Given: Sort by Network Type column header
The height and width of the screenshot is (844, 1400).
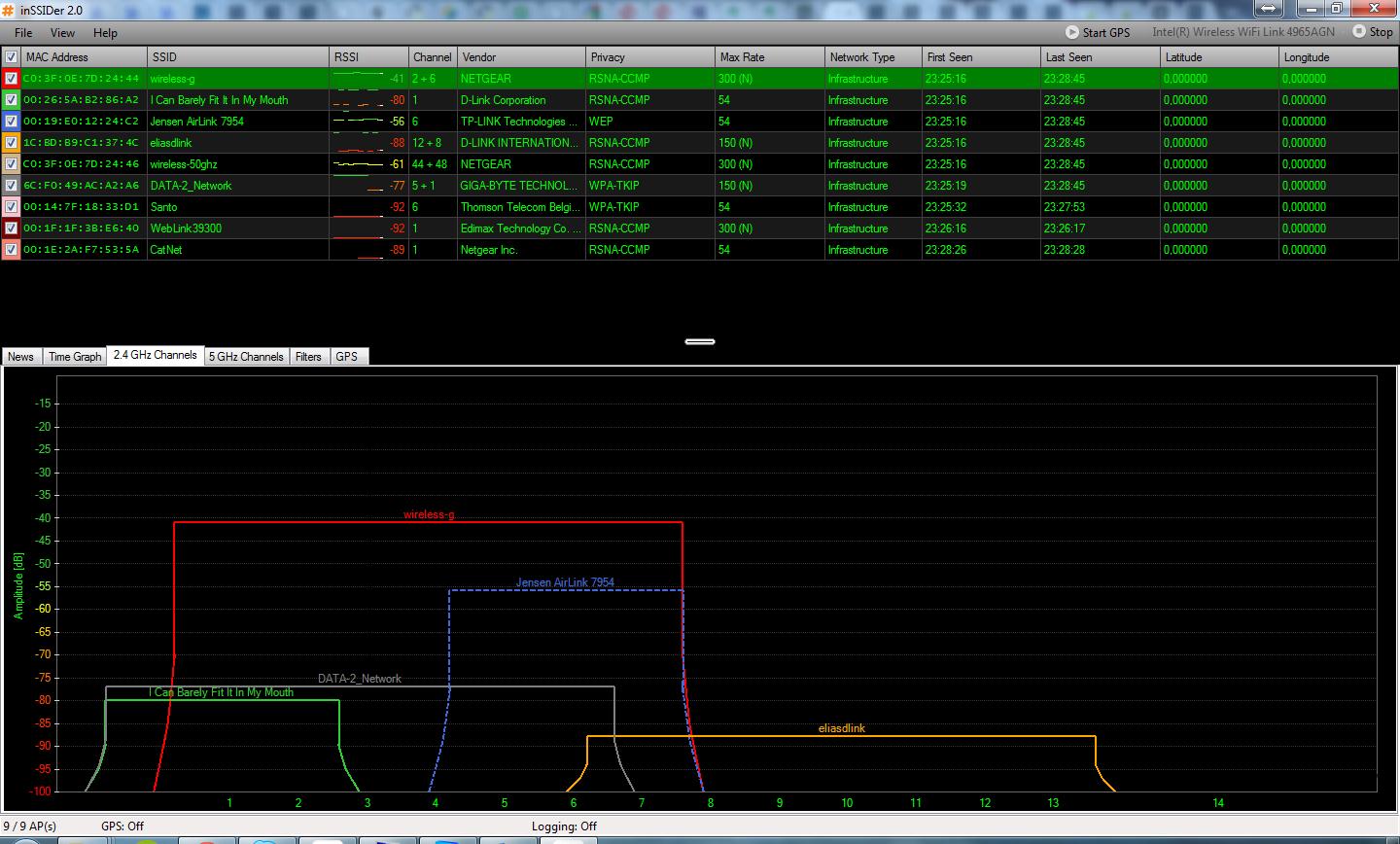Looking at the screenshot, I should pyautogui.click(x=873, y=57).
